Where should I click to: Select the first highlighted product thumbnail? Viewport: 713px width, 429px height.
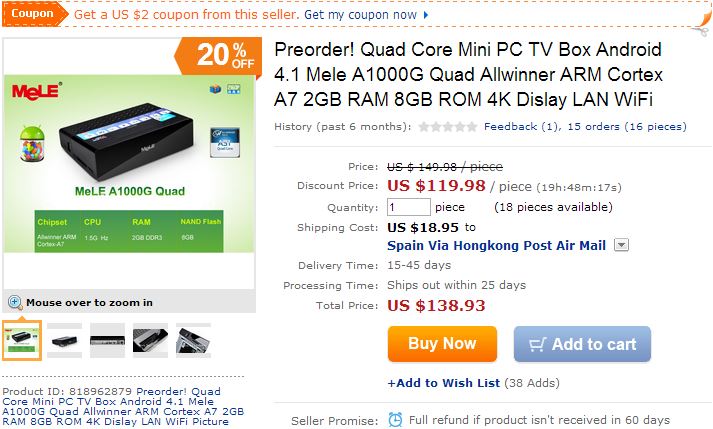[x=21, y=340]
